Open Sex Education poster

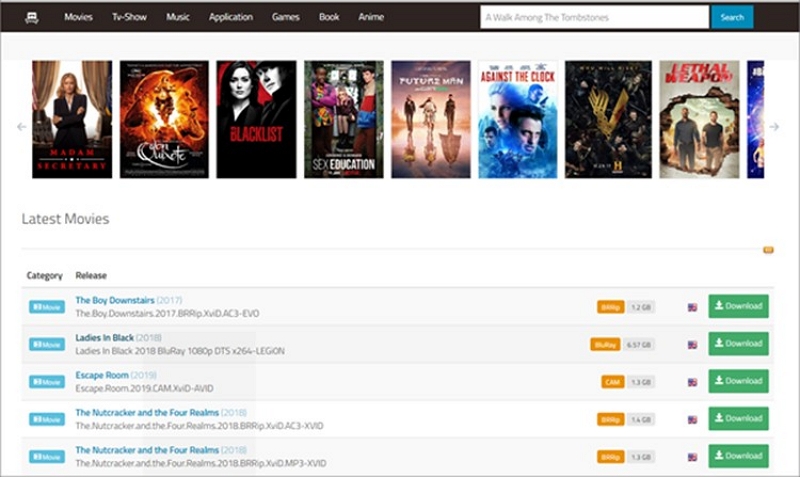344,119
